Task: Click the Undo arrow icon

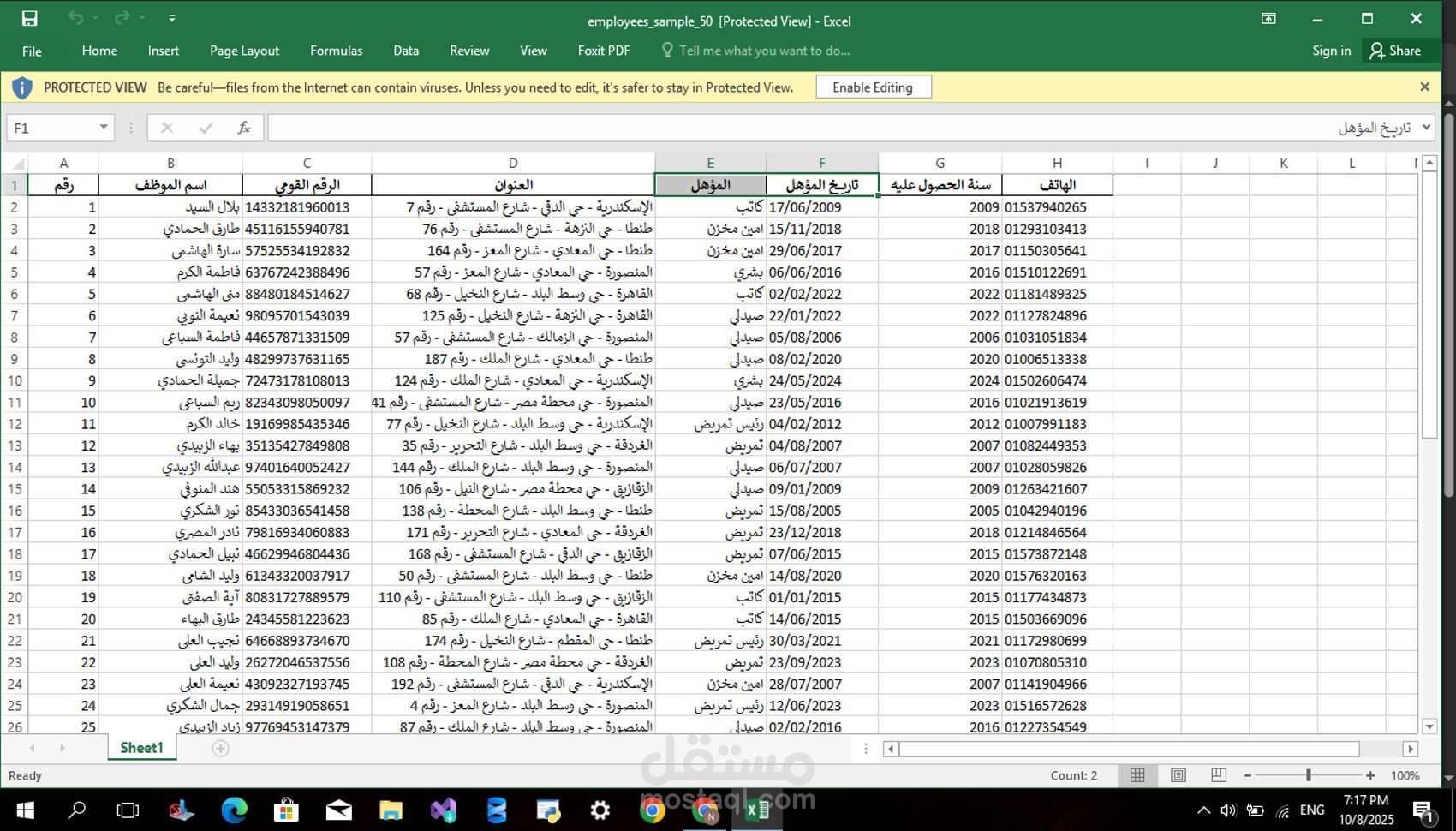Action: pyautogui.click(x=76, y=18)
